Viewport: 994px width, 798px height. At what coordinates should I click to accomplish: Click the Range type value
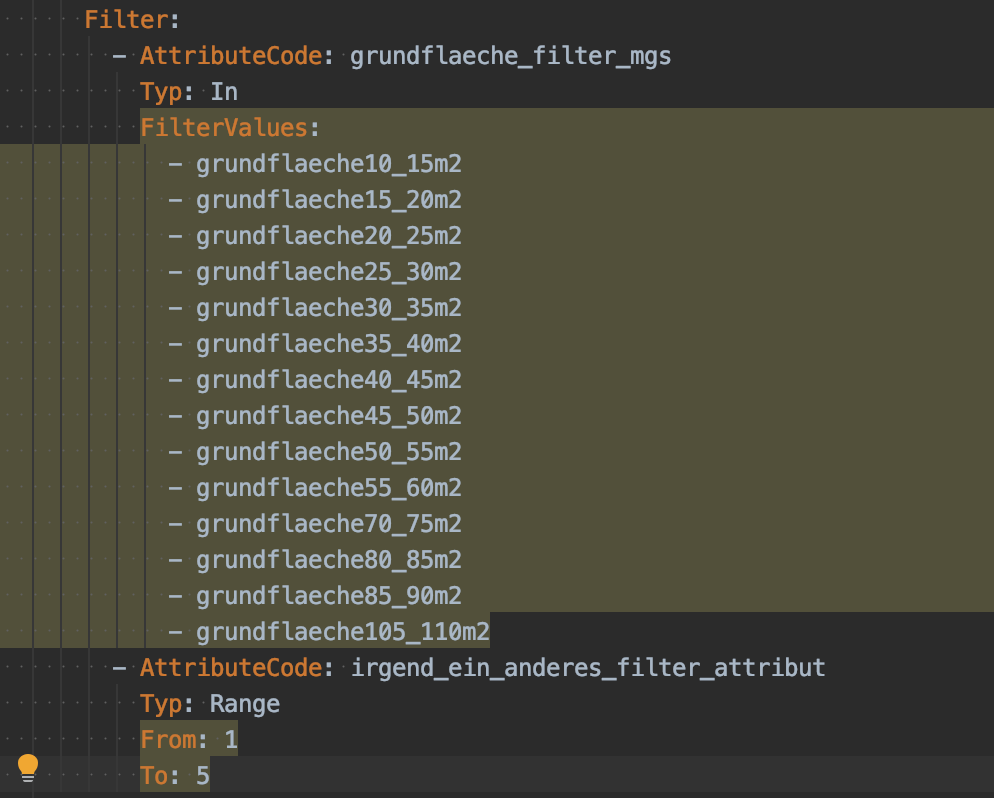(245, 703)
